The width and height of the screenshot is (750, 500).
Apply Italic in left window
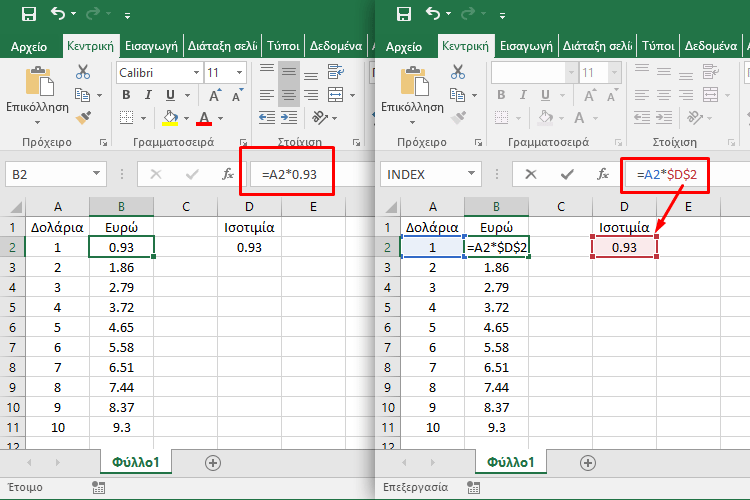148,95
